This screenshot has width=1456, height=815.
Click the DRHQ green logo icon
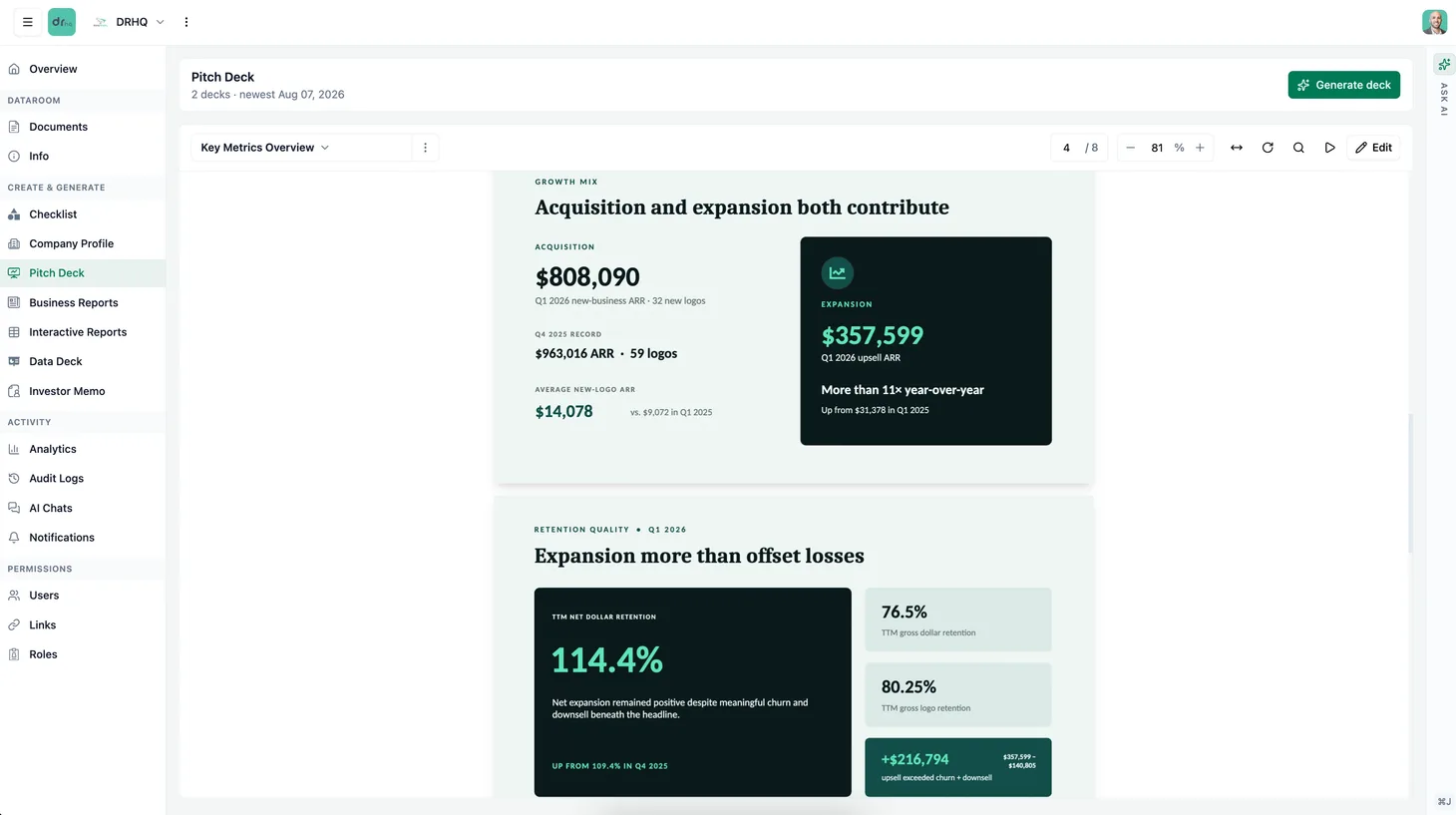(62, 22)
